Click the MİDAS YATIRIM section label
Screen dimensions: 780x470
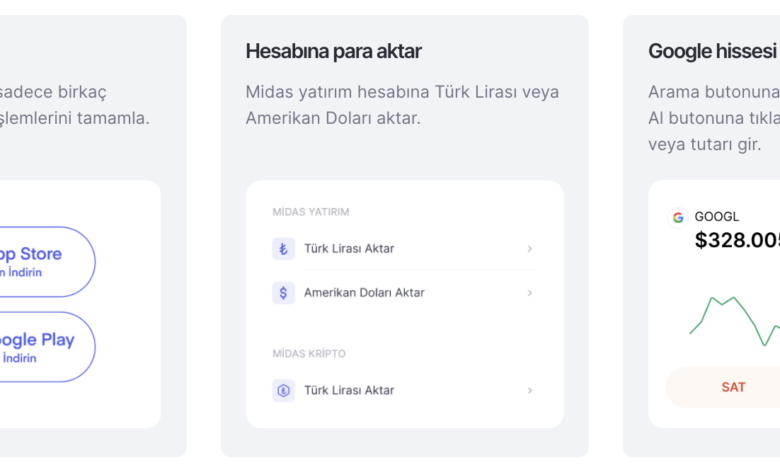point(311,212)
